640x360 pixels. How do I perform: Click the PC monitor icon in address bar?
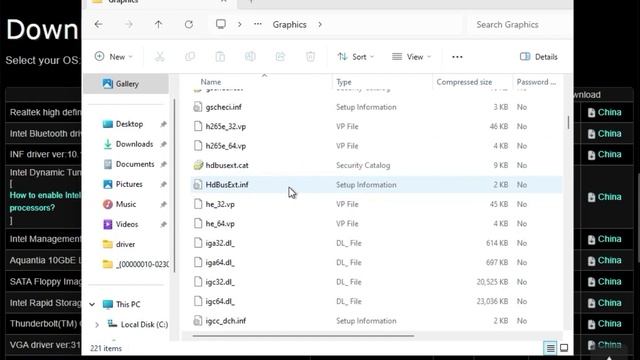pyautogui.click(x=221, y=24)
